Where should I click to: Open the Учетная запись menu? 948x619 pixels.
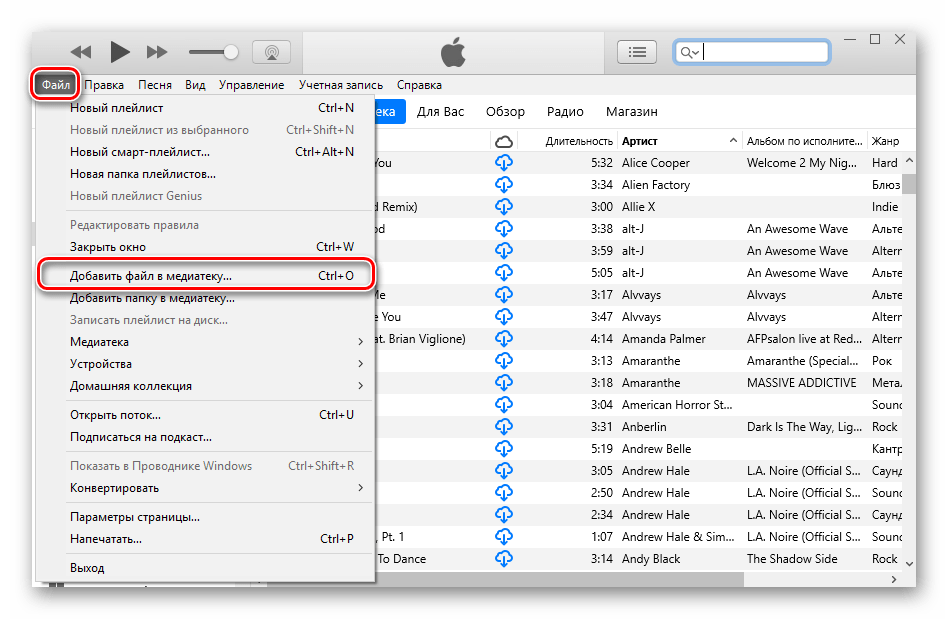coord(341,85)
